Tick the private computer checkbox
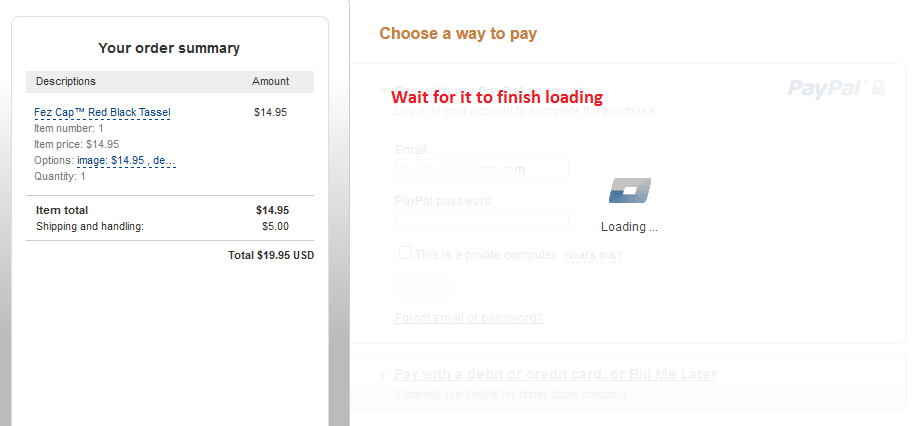Viewport: 923px width, 426px height. pyautogui.click(x=405, y=253)
